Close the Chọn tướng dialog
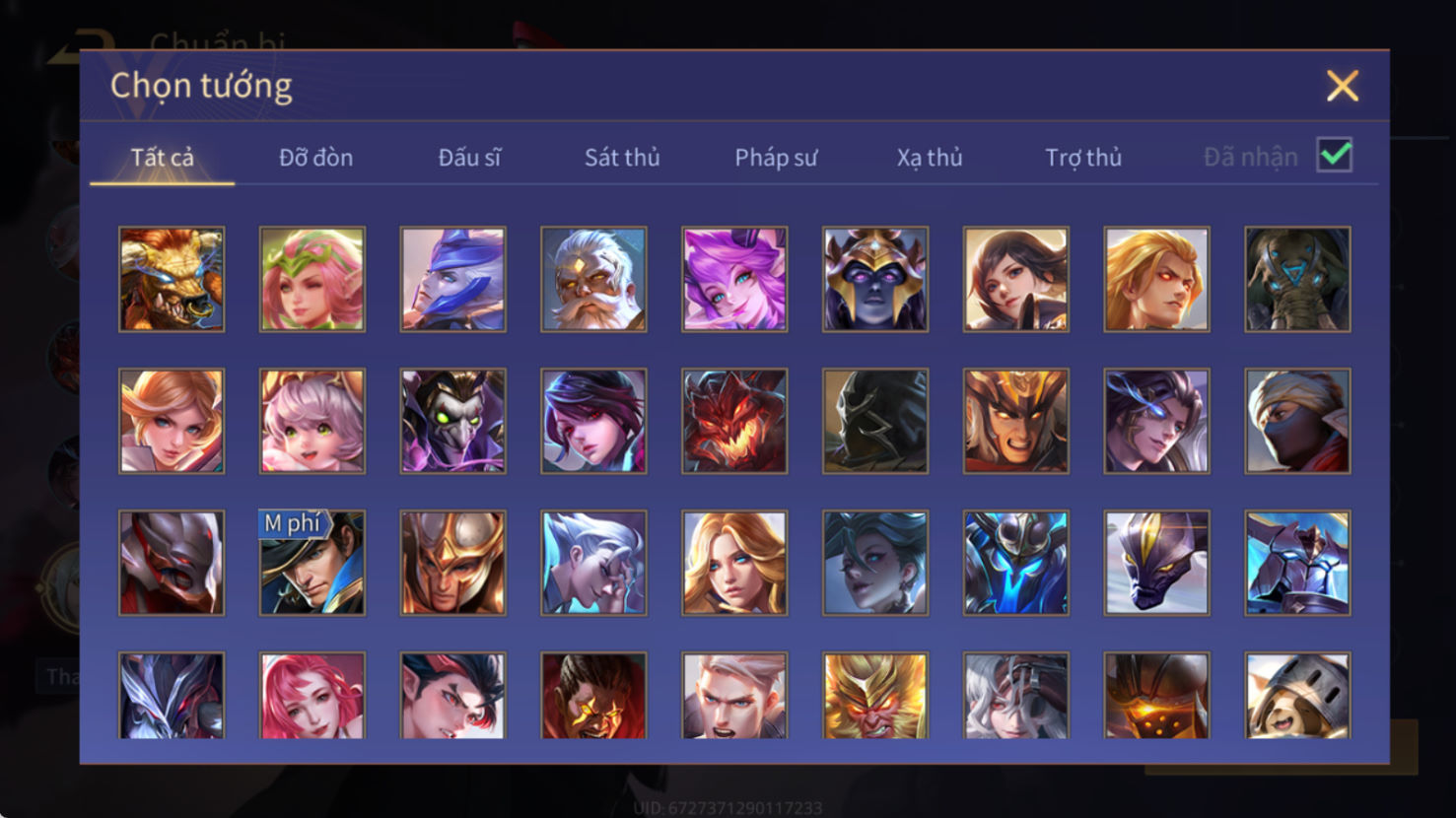 1343,86
